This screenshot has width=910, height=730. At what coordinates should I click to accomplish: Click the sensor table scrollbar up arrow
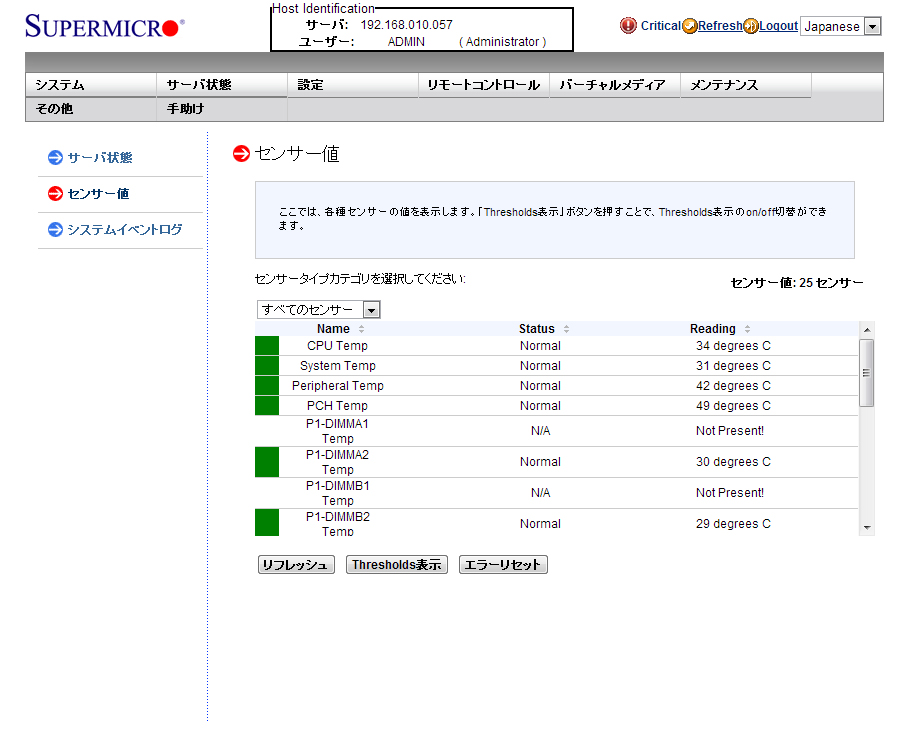coord(867,330)
